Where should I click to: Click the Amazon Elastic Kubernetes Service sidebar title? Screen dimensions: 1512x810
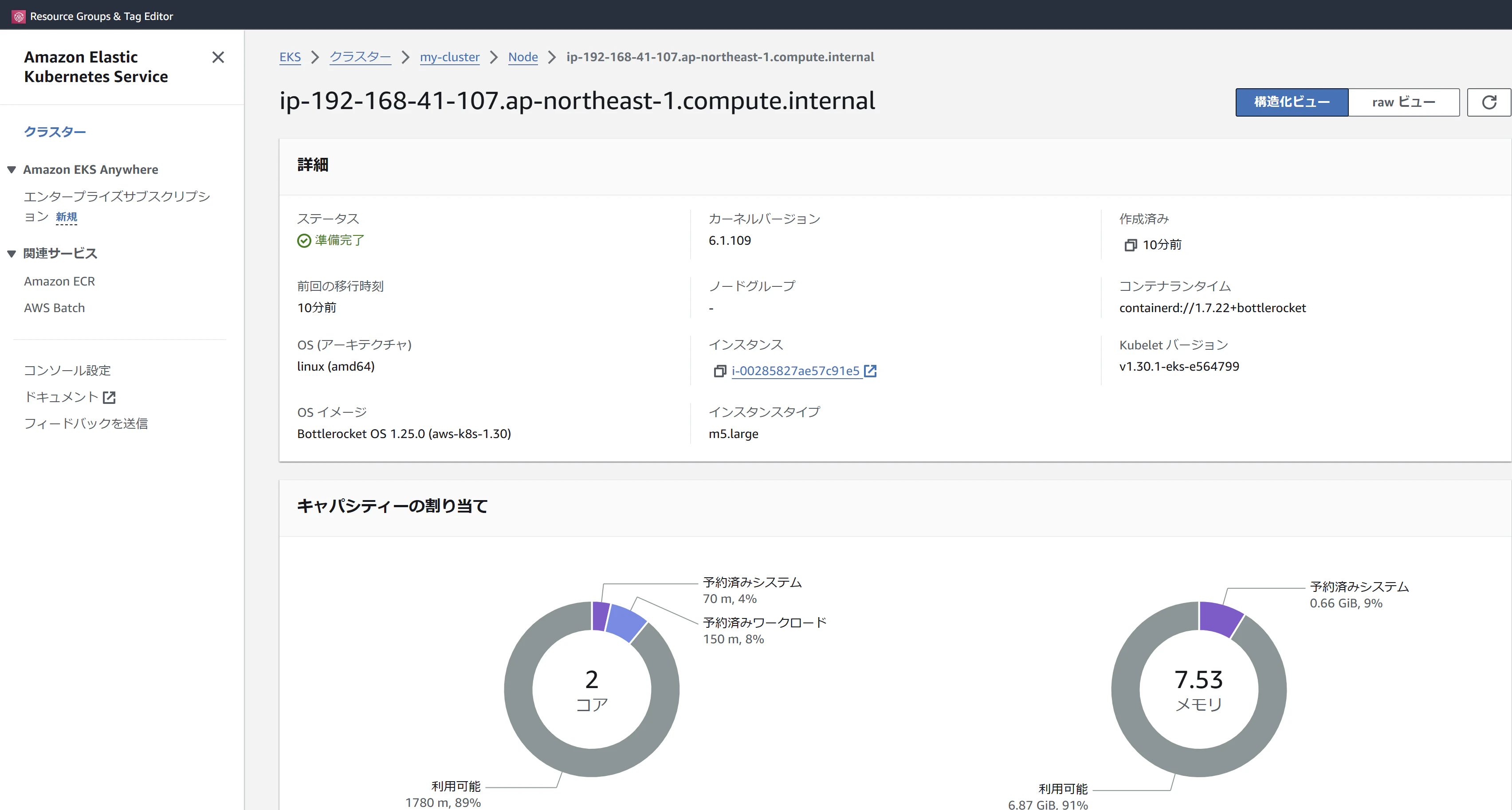(96, 67)
